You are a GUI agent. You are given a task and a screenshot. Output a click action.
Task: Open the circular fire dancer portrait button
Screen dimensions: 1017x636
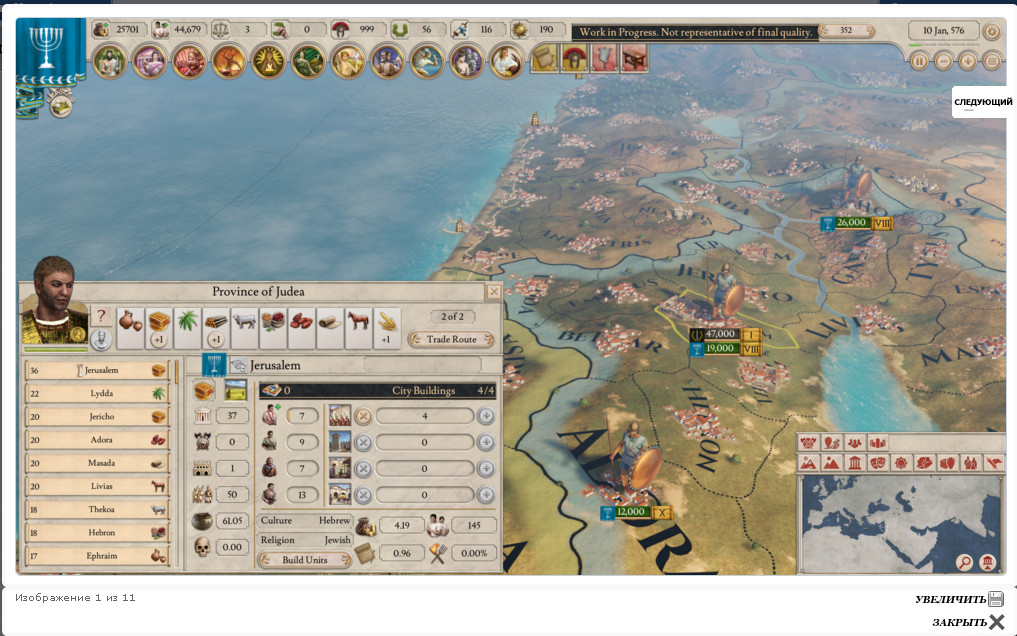tap(228, 62)
